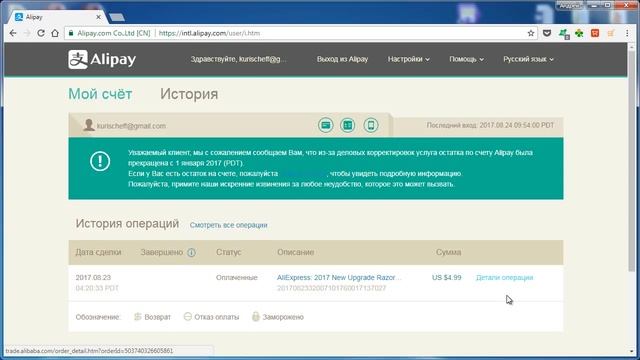Switch to the История tab
This screenshot has height=360, width=640.
[189, 94]
